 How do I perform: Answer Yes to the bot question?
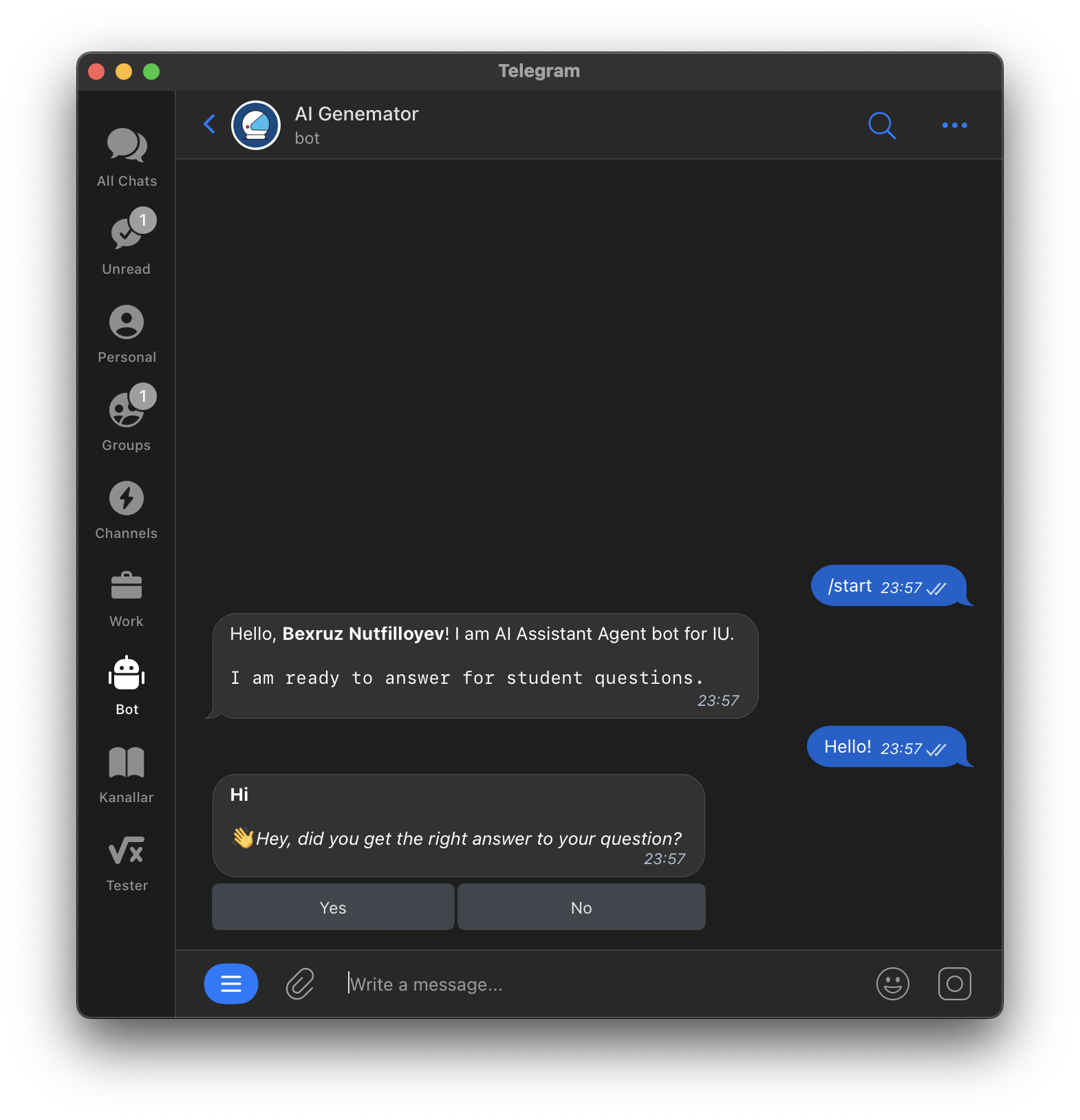[x=333, y=907]
